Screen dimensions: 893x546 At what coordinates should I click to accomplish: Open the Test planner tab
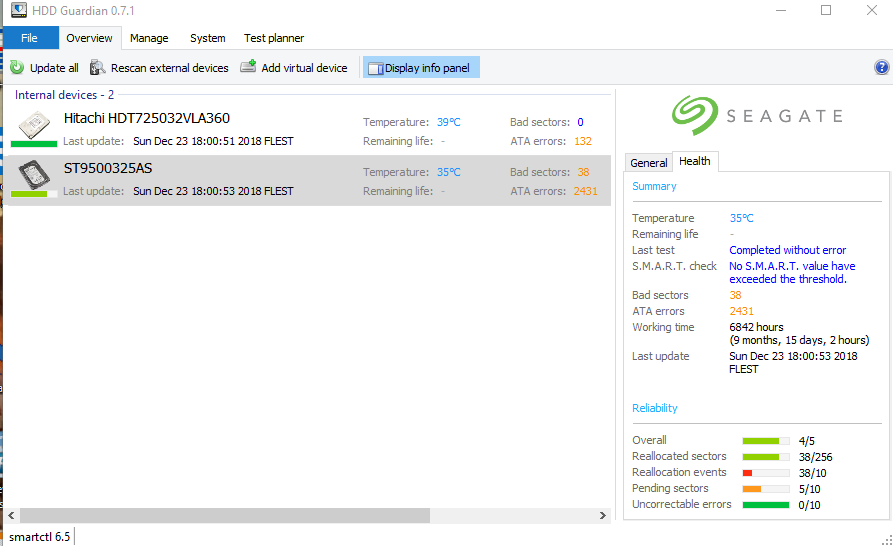click(x=274, y=38)
